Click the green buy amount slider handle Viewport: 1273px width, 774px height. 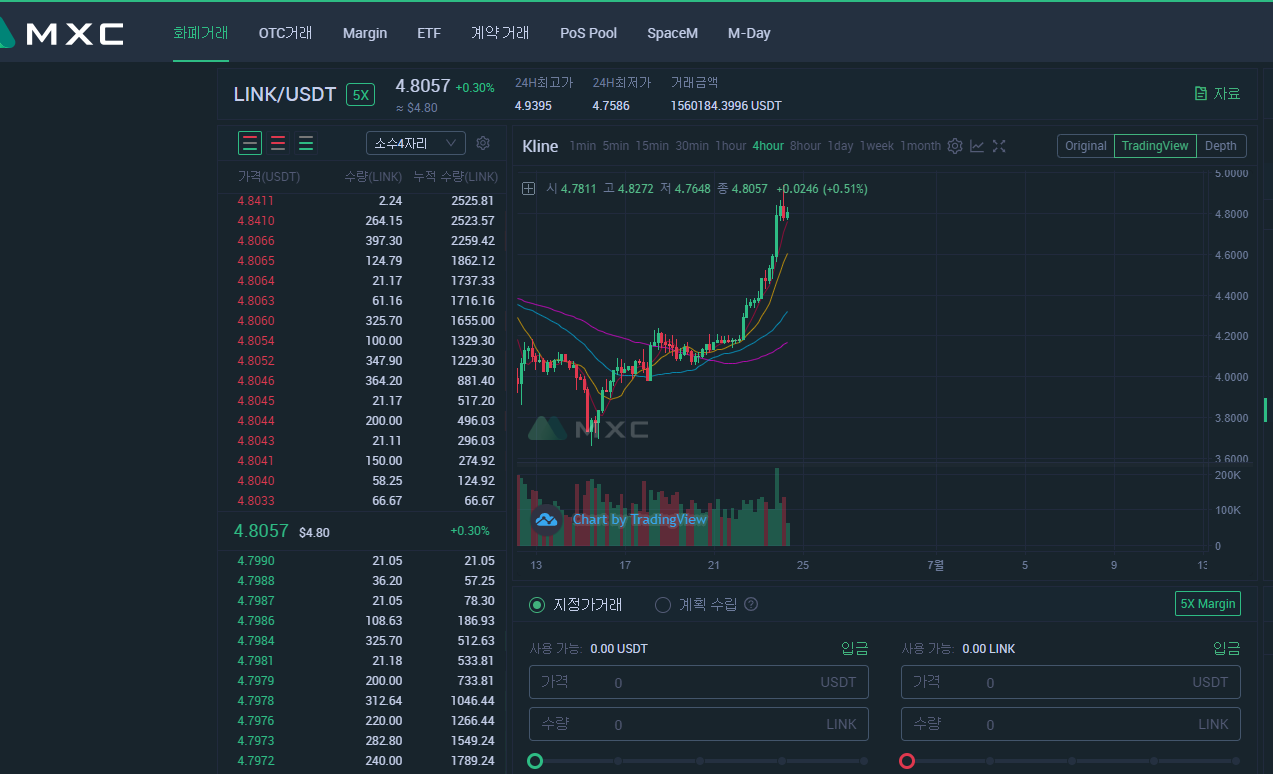pyautogui.click(x=535, y=761)
